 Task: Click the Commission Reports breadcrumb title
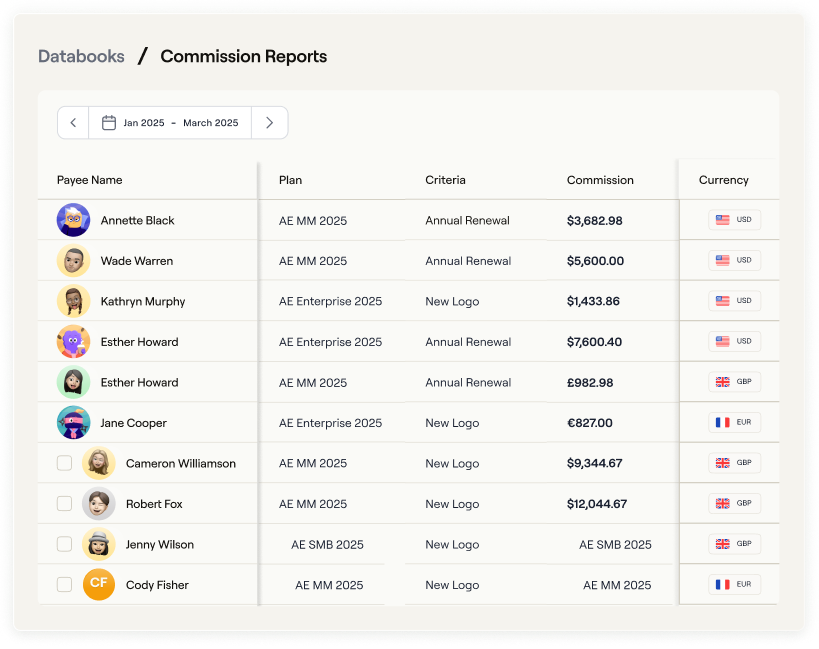click(x=243, y=56)
